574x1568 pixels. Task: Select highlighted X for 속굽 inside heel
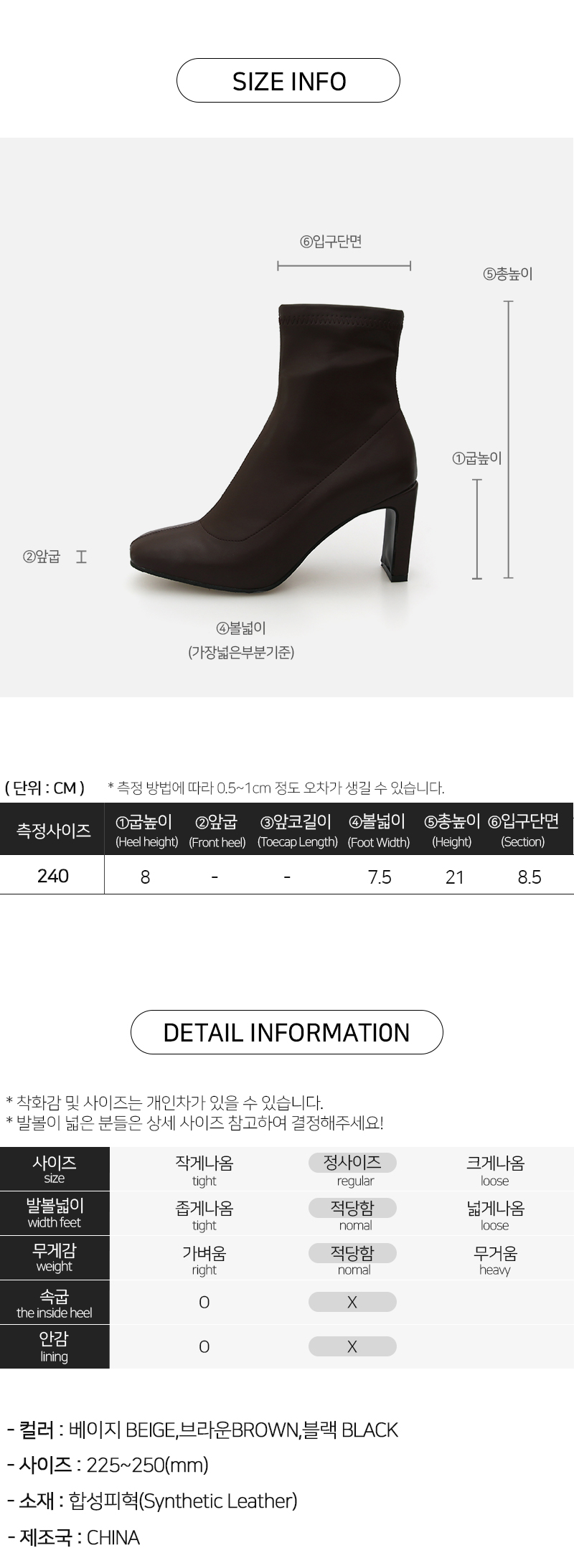[x=352, y=1302]
